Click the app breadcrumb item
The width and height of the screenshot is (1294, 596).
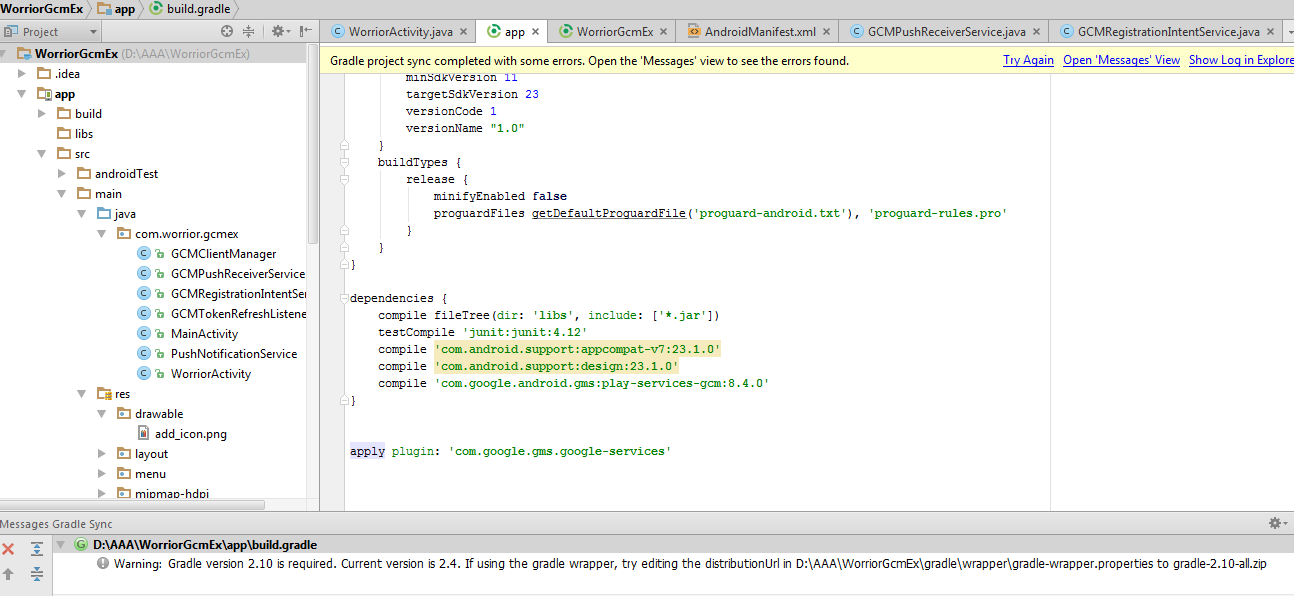pos(114,9)
